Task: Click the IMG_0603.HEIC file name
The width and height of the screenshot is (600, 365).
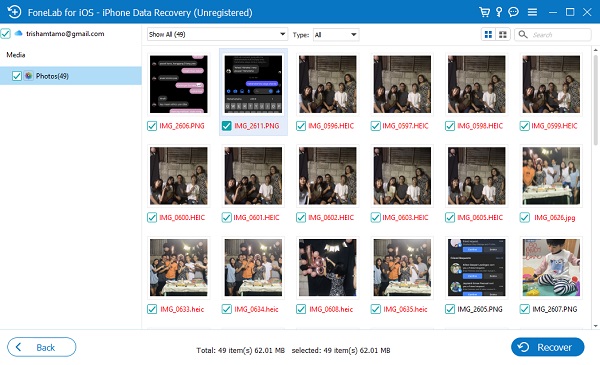Action: 405,218
